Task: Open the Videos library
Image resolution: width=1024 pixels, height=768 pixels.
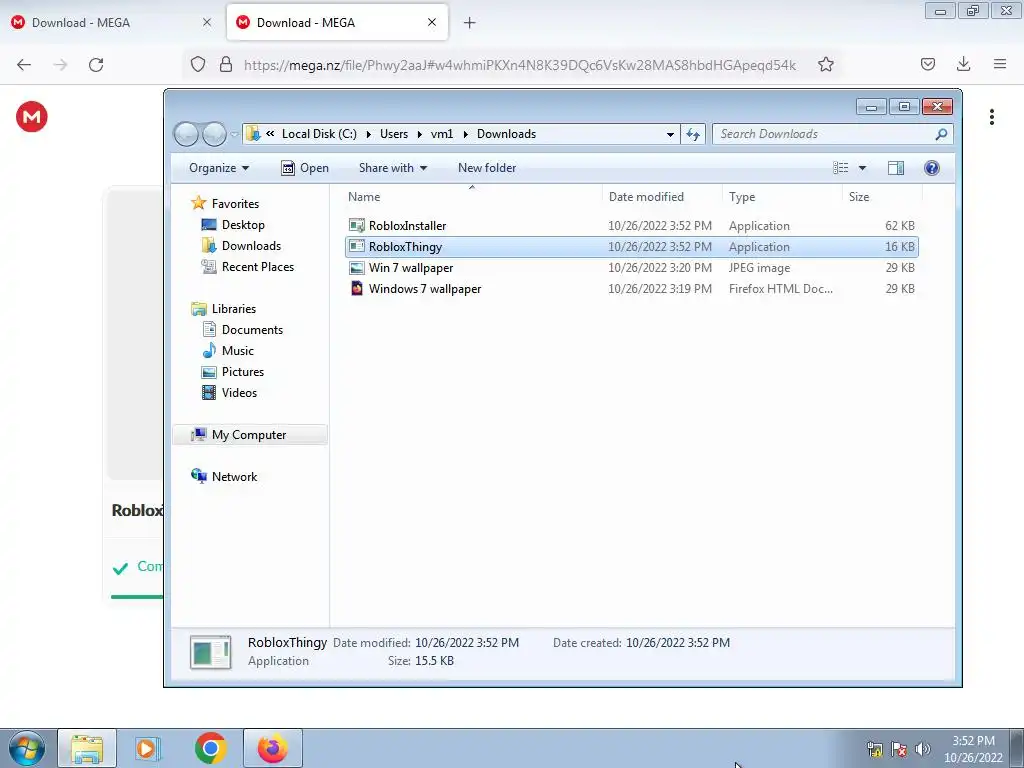Action: 229,392
